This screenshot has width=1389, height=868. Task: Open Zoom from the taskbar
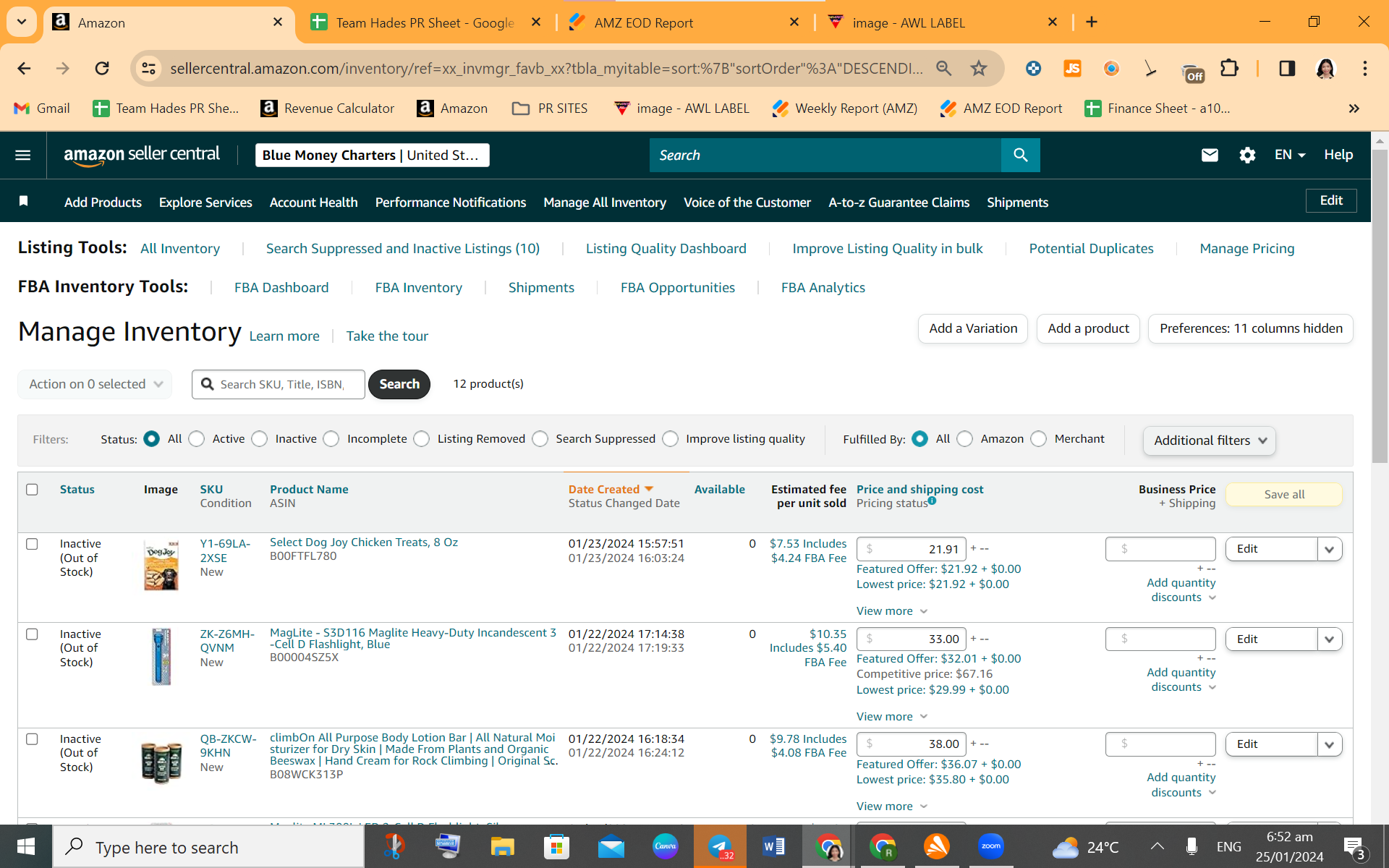(x=990, y=846)
